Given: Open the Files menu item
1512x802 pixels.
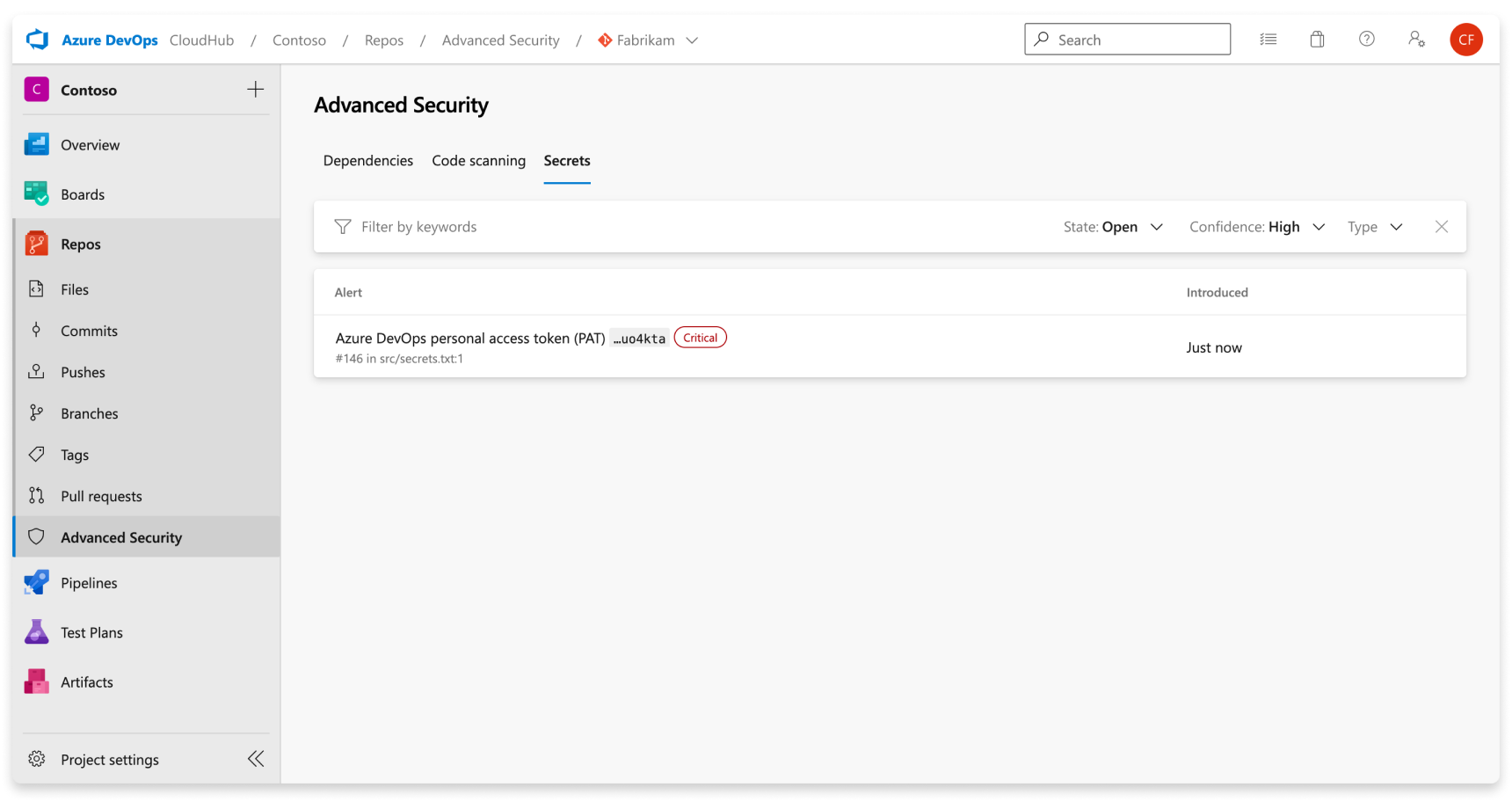Looking at the screenshot, I should click(147, 289).
